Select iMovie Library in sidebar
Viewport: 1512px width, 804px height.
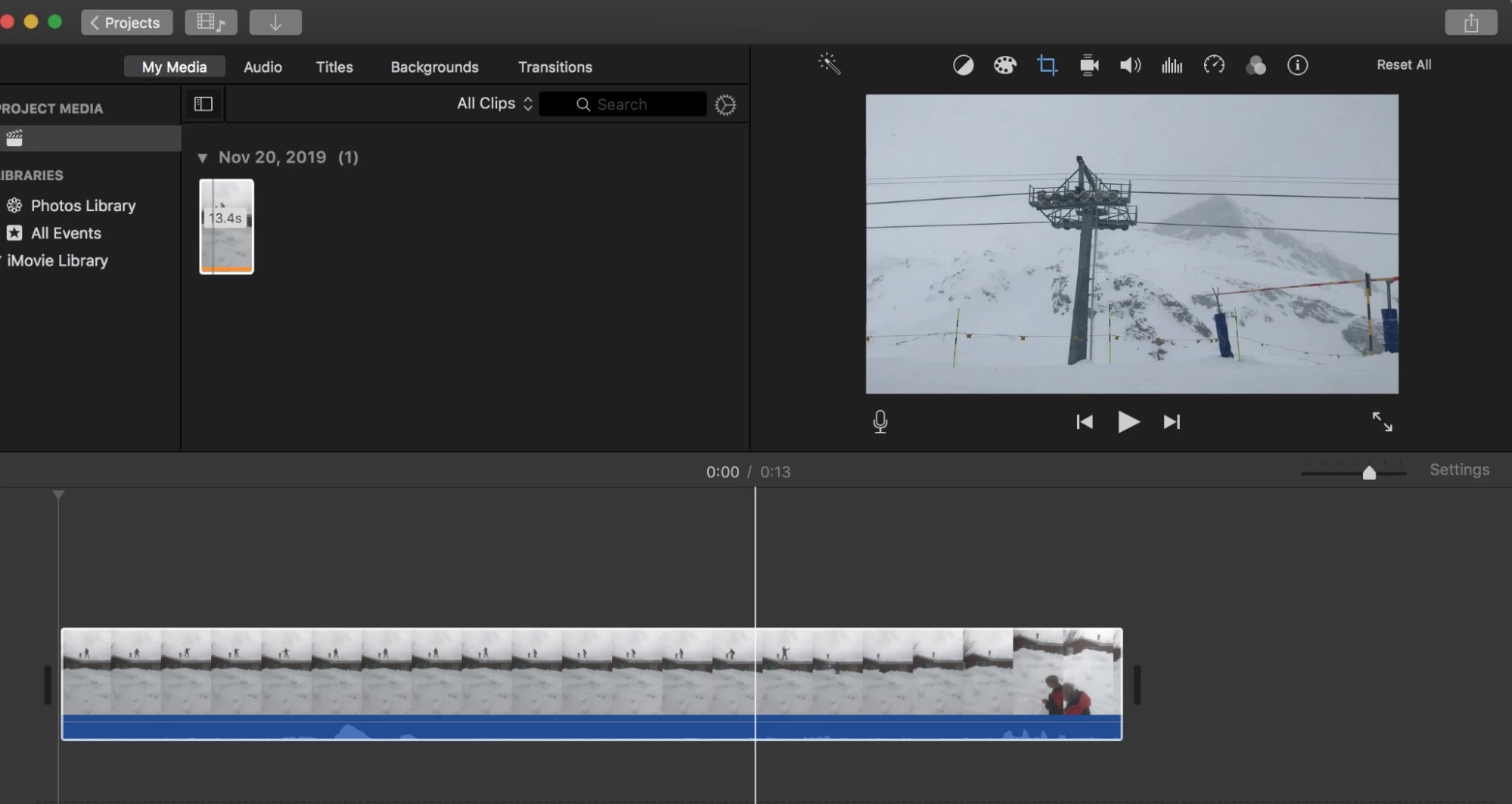(57, 260)
